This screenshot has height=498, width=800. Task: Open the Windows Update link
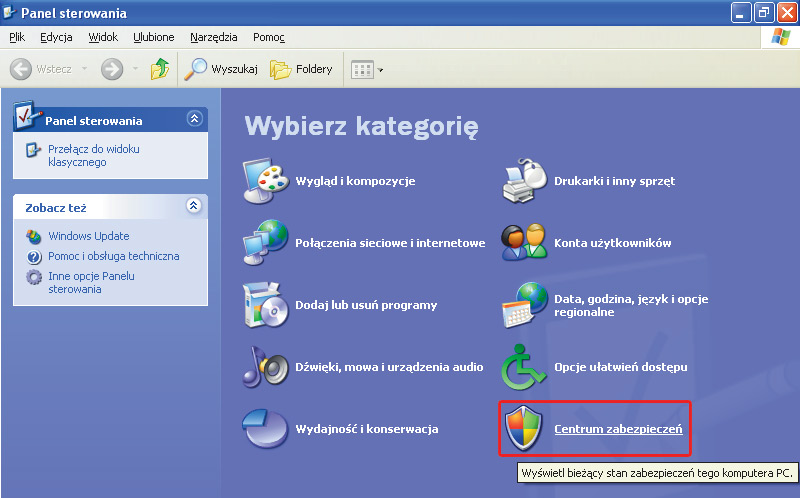pos(88,236)
